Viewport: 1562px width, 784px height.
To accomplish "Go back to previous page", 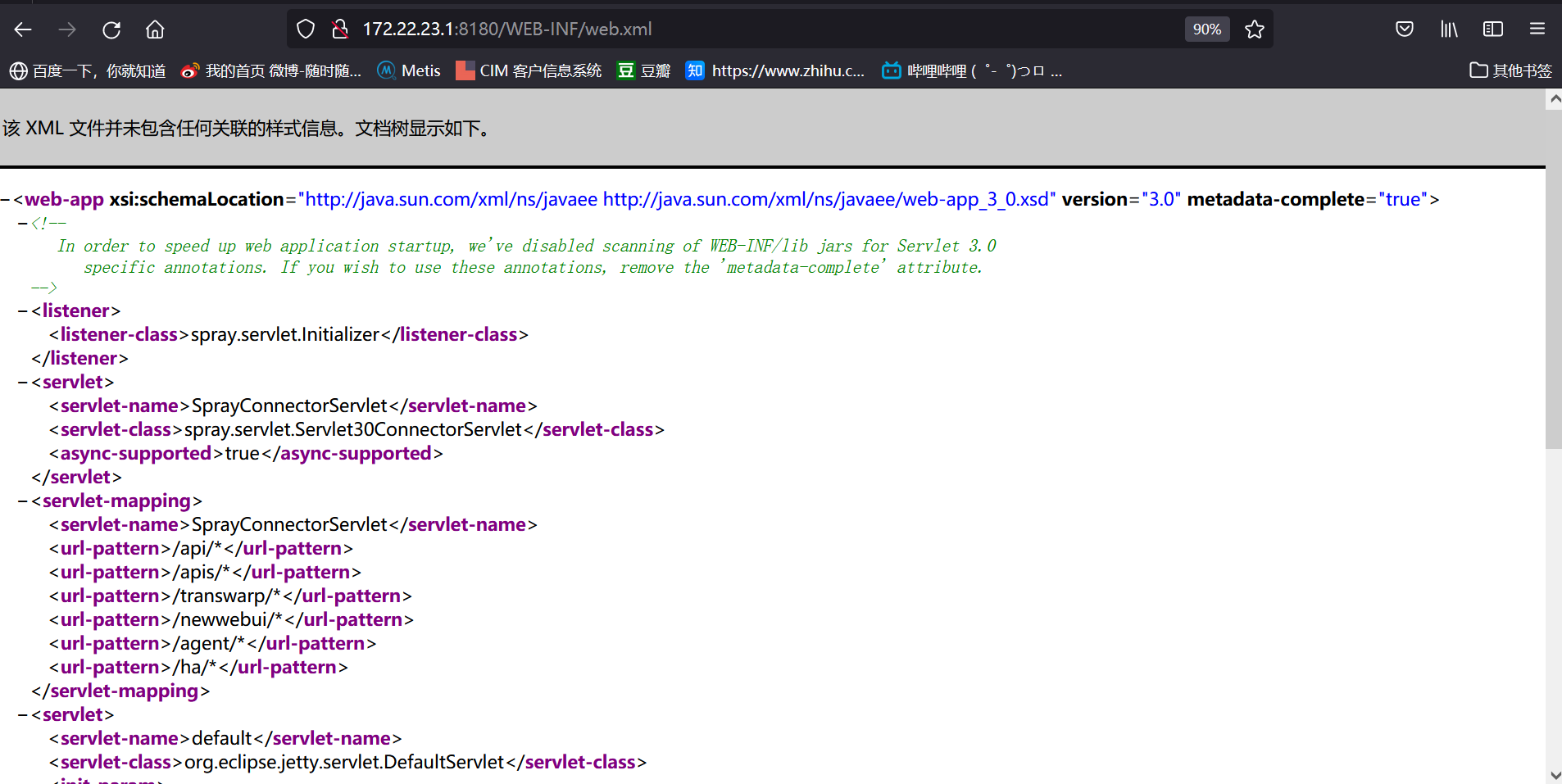I will coord(23,28).
